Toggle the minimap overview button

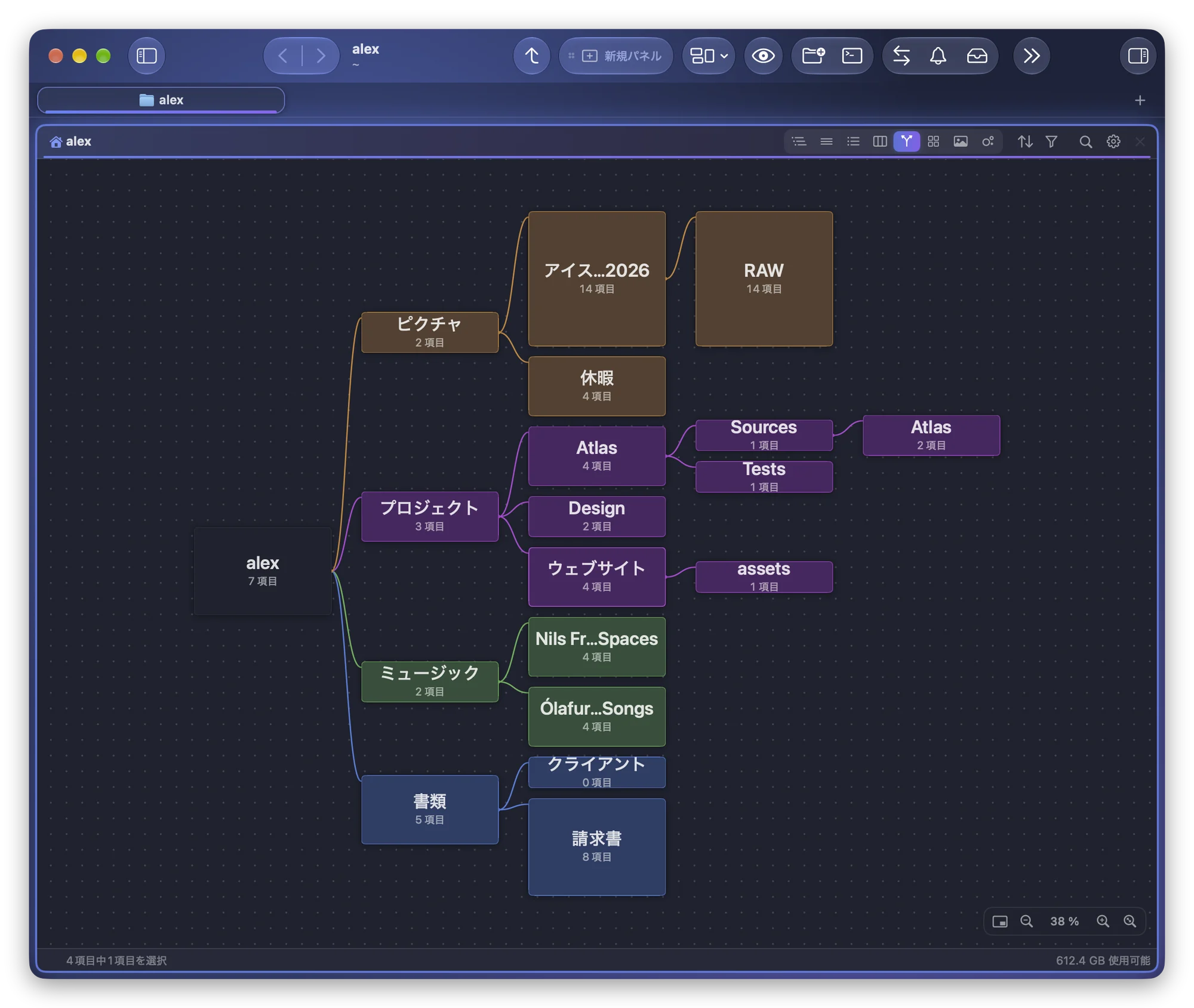(1000, 921)
